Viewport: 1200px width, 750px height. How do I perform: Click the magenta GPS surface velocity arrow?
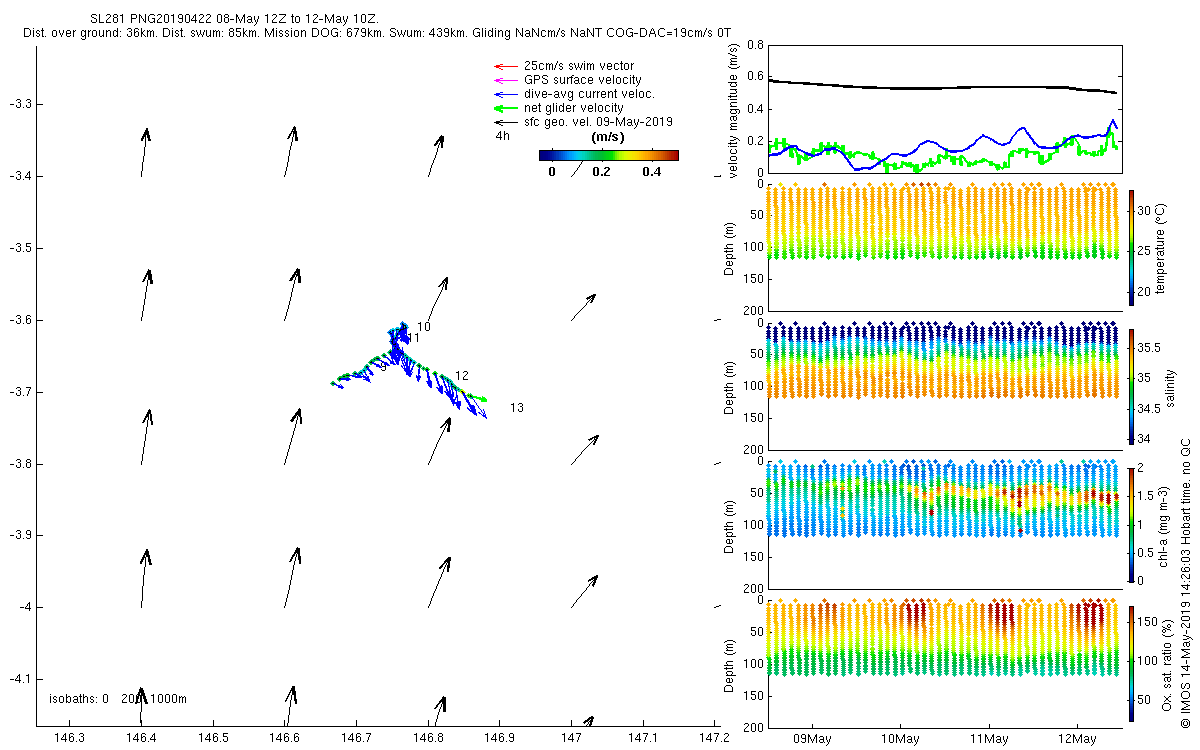tap(503, 80)
